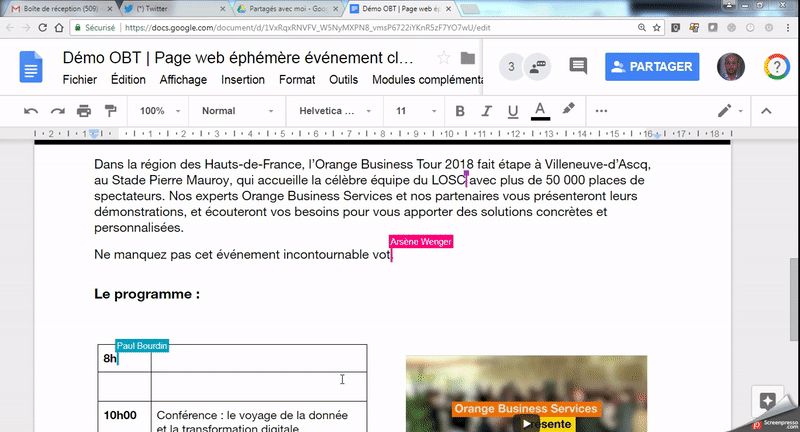Click the left indent marker on ruler
The image size is (800, 432).
click(94, 134)
